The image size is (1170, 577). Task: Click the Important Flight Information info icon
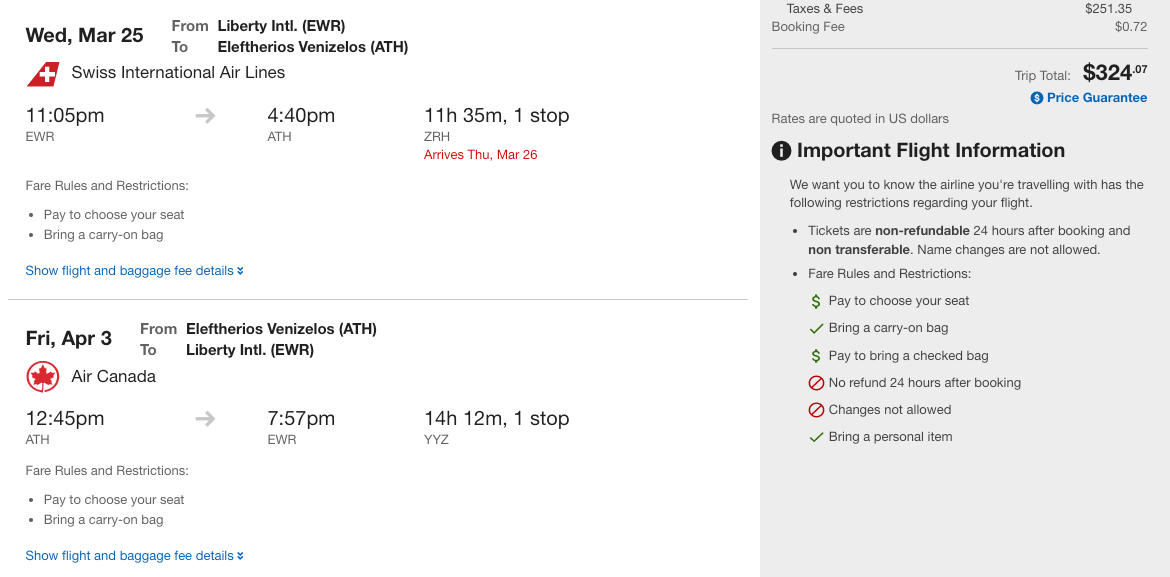[782, 151]
